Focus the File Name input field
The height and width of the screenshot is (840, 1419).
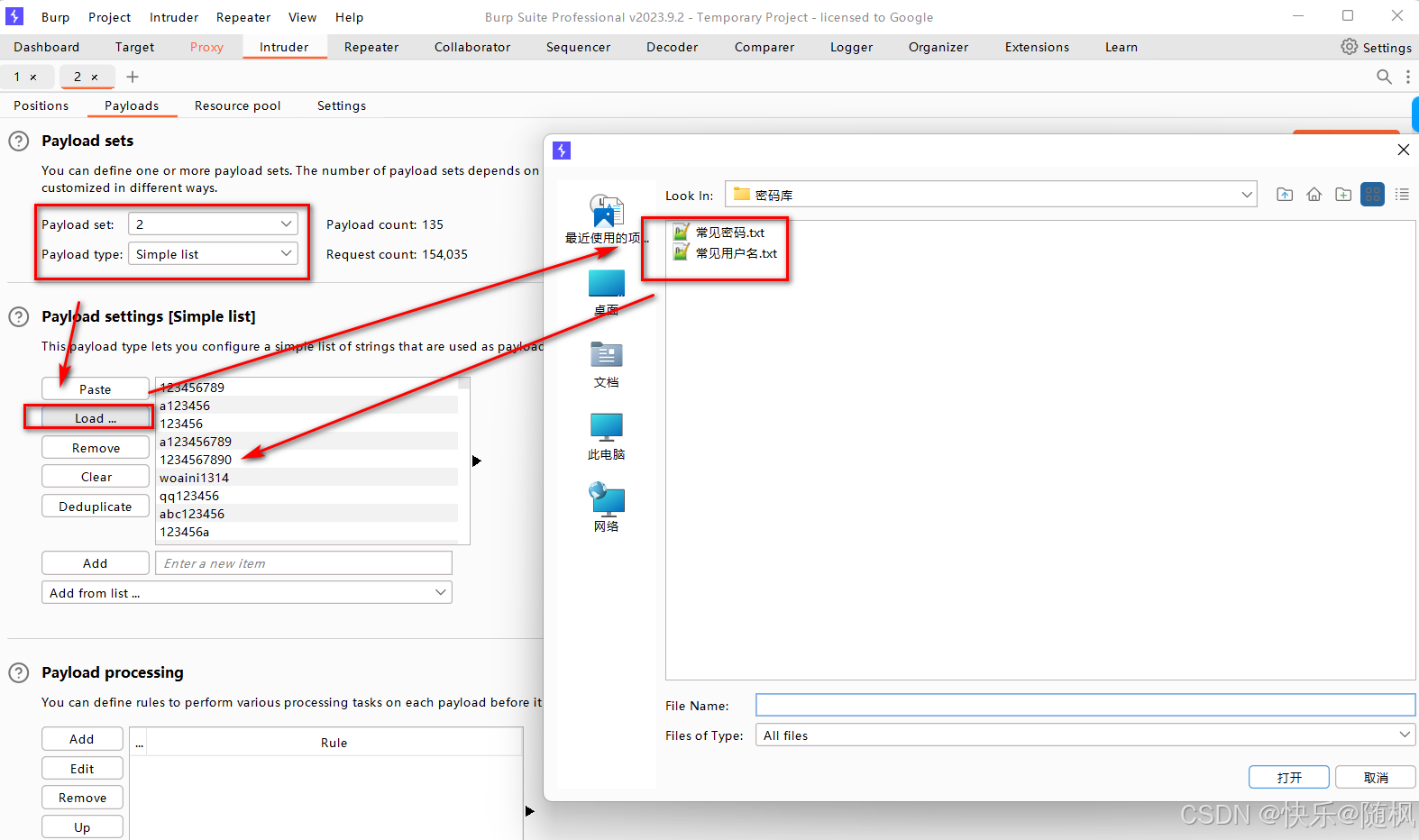coord(1085,705)
